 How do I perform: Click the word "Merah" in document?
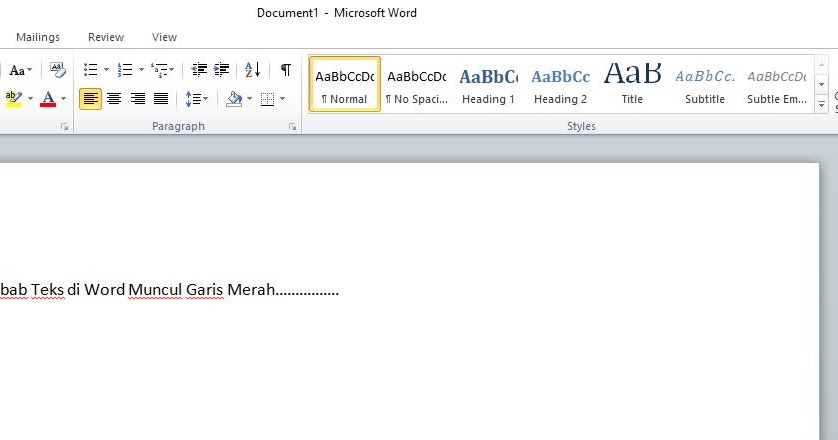[x=251, y=289]
